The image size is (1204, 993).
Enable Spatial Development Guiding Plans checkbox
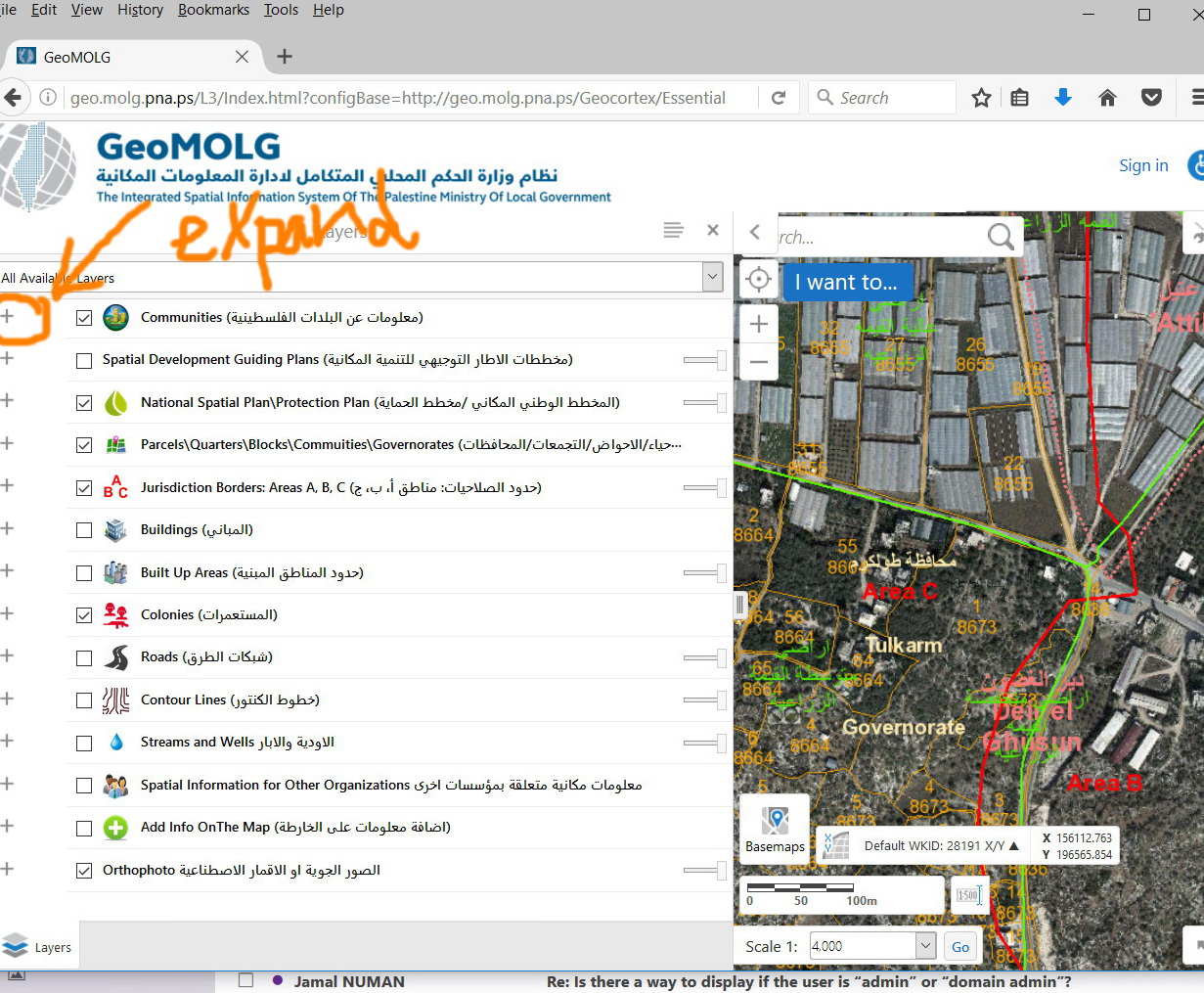84,360
